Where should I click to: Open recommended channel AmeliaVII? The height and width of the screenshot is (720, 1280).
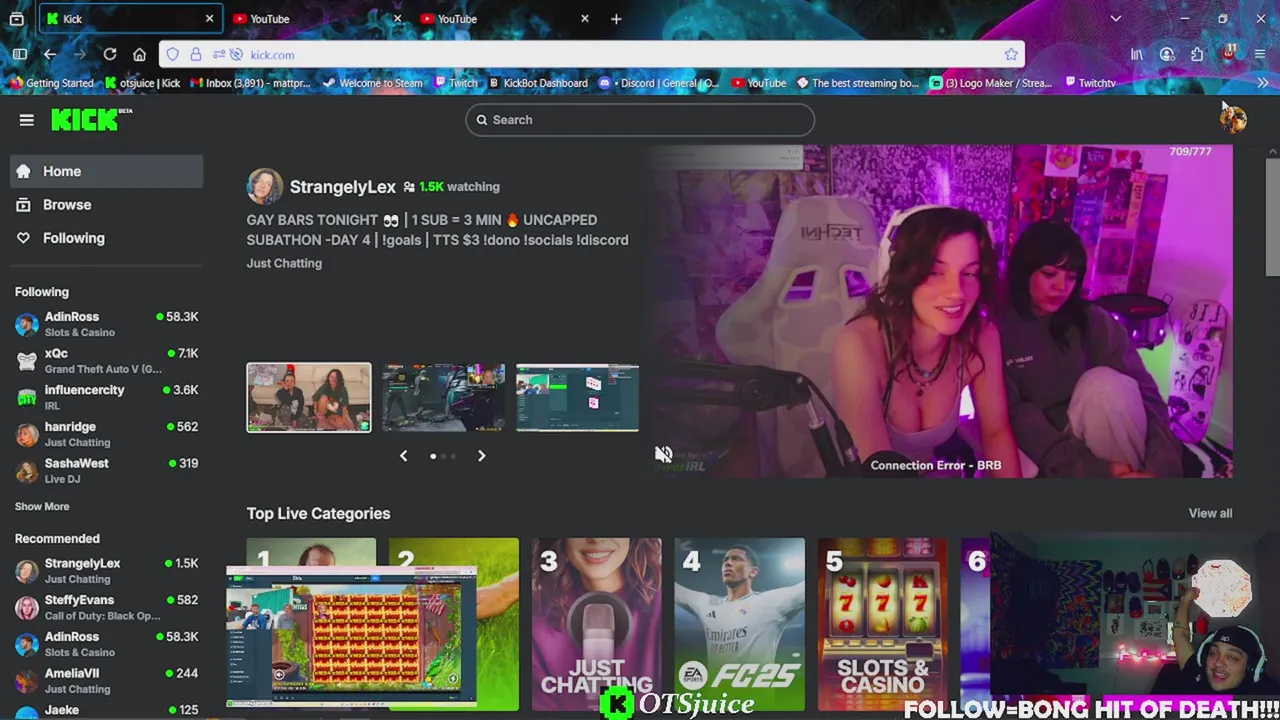(107, 680)
